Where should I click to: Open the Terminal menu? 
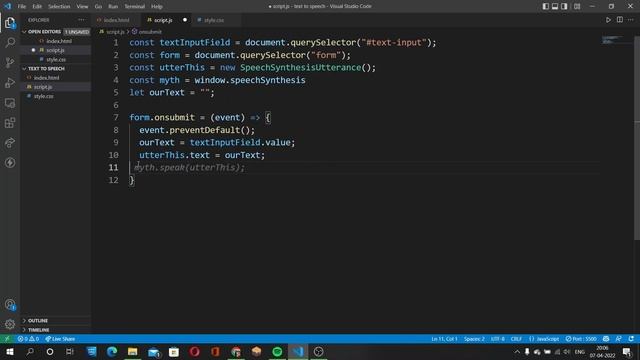click(135, 7)
